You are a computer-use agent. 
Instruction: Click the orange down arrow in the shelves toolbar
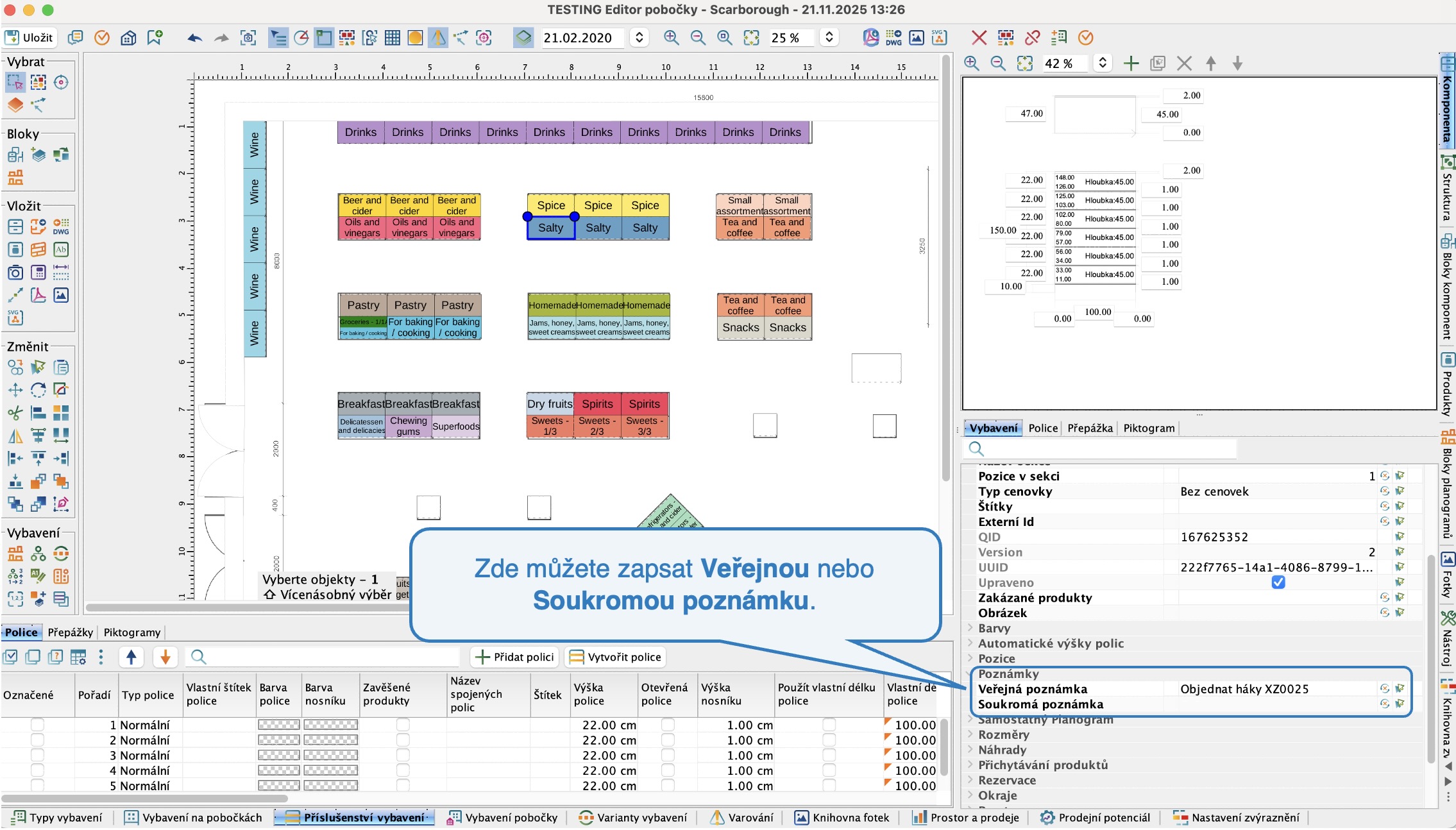[165, 657]
